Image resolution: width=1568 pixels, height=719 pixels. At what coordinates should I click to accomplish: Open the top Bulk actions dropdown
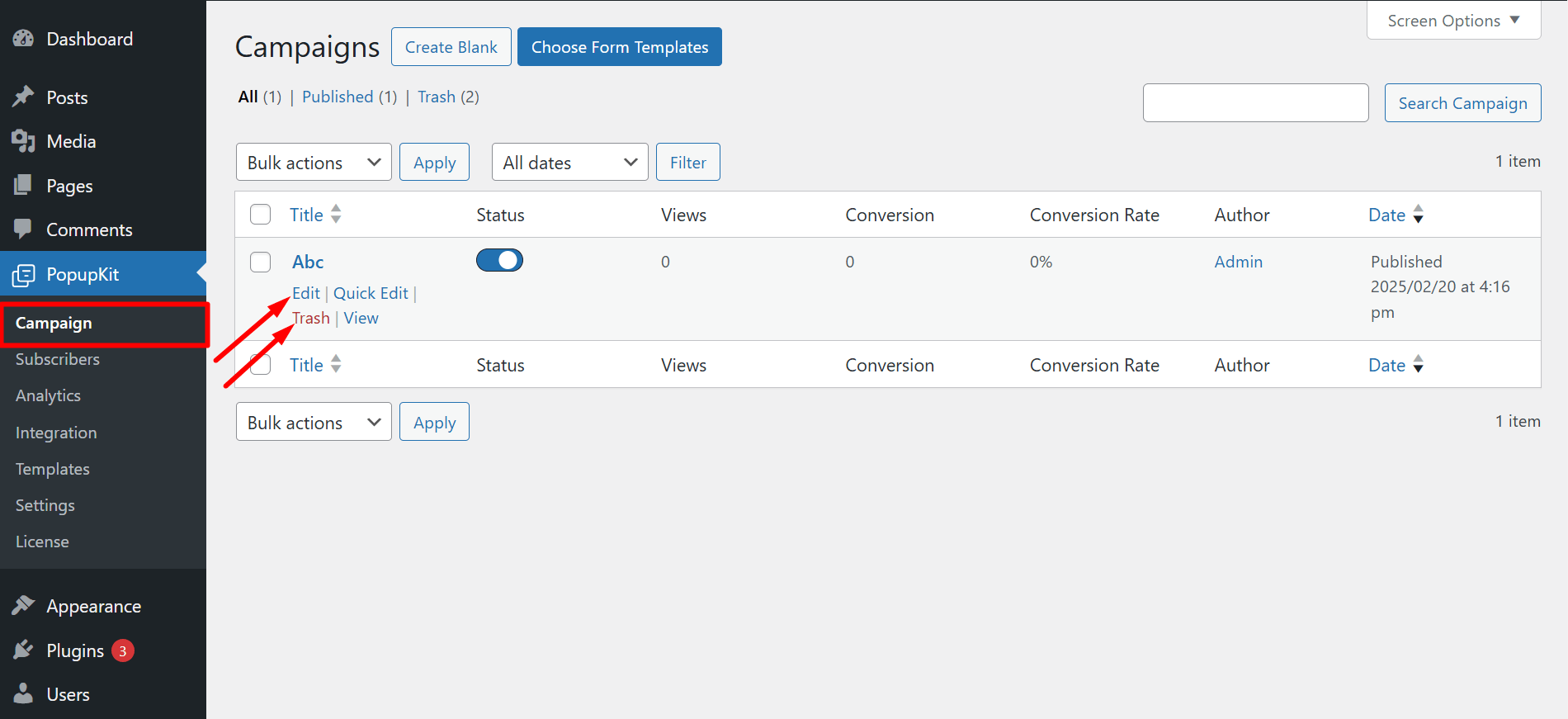[x=314, y=163]
